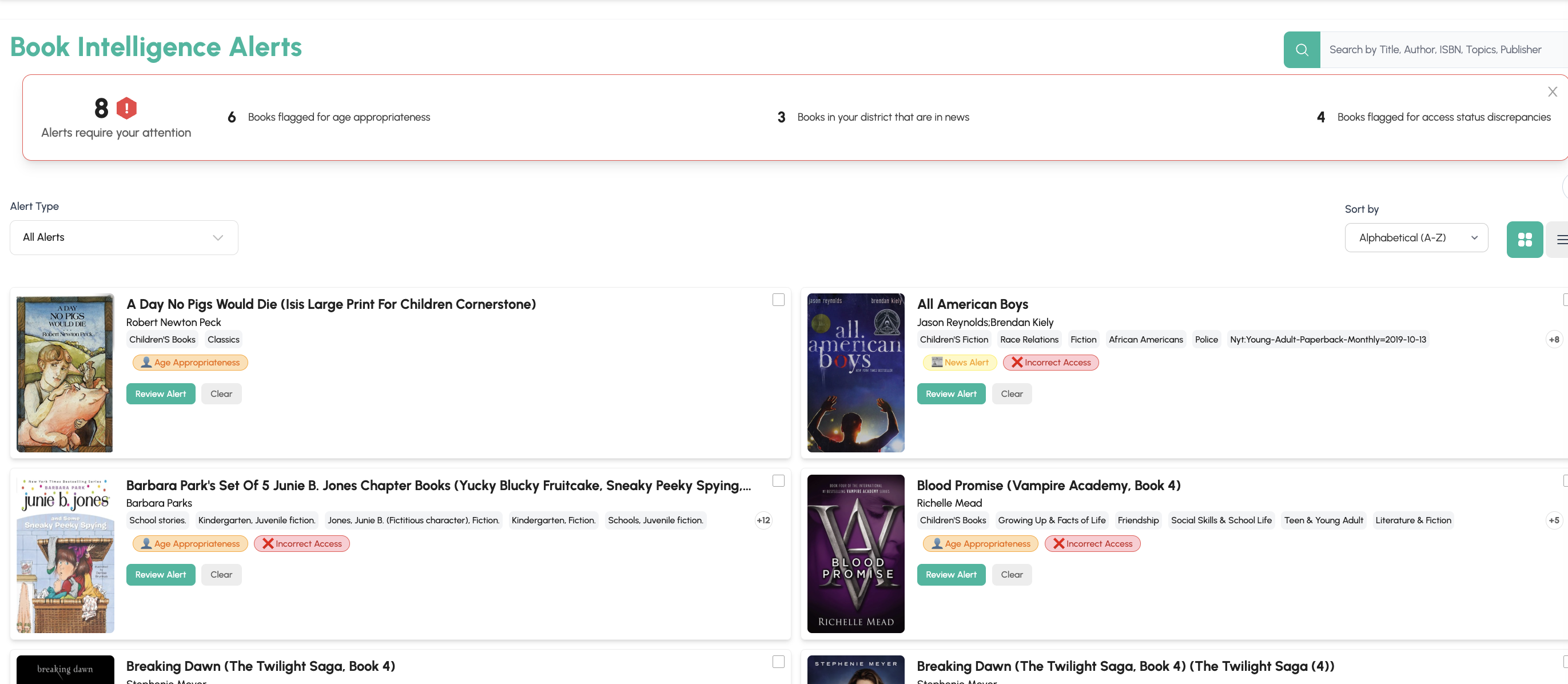Click the red alert warning hexagon icon
This screenshot has width=1568, height=684.
pos(126,108)
